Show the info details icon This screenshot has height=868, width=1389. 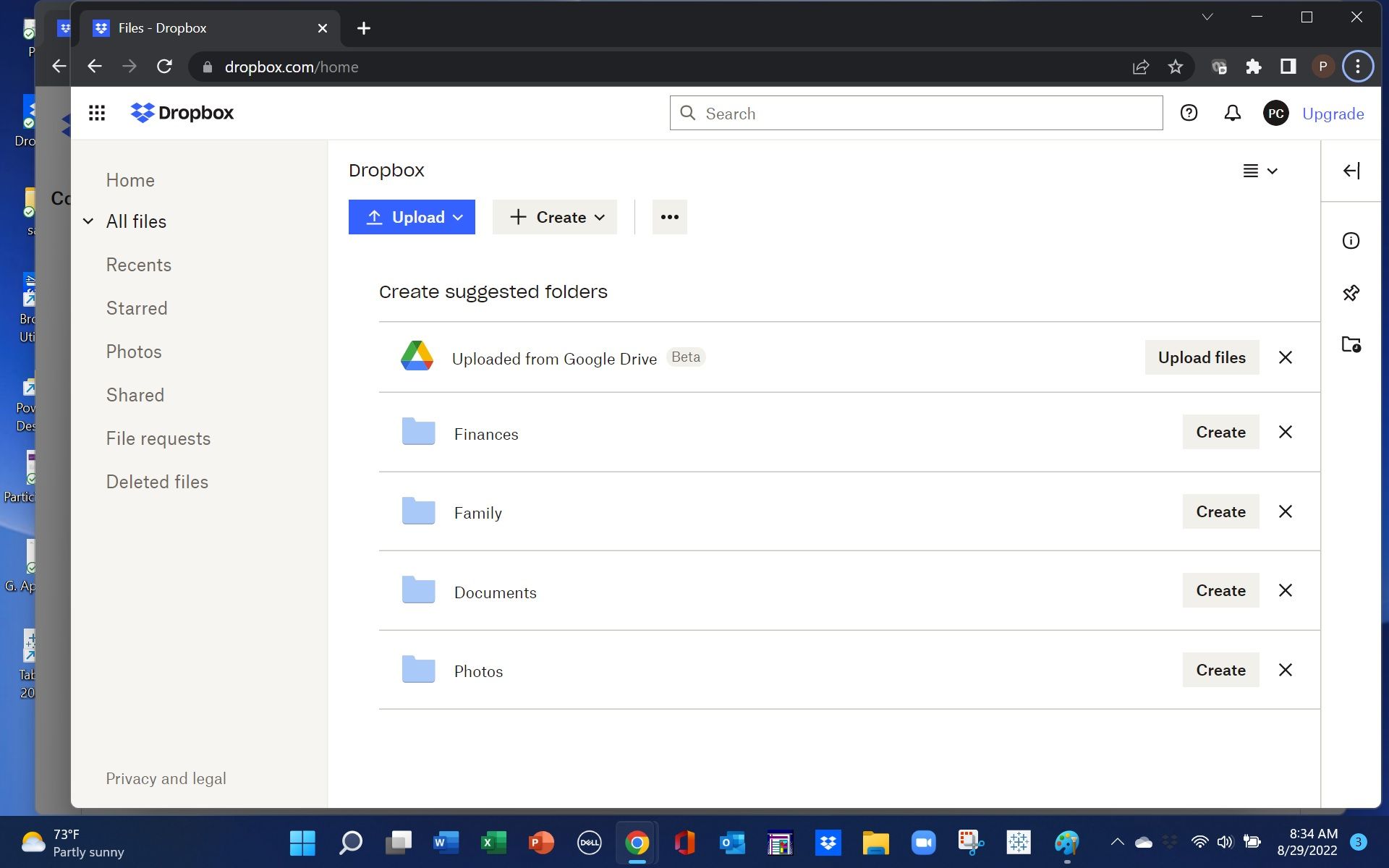[1351, 241]
